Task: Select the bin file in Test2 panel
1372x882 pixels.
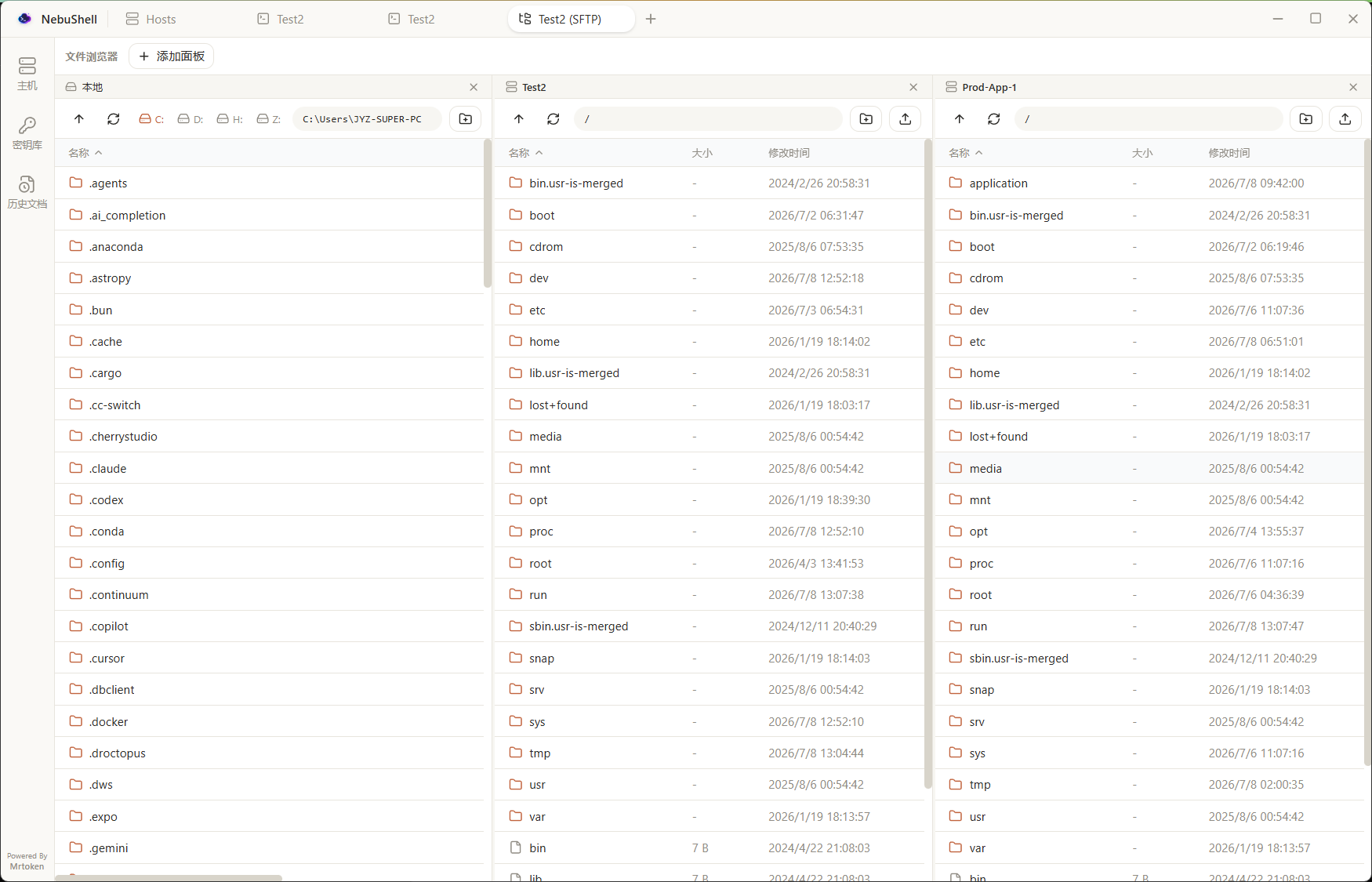Action: tap(710, 848)
